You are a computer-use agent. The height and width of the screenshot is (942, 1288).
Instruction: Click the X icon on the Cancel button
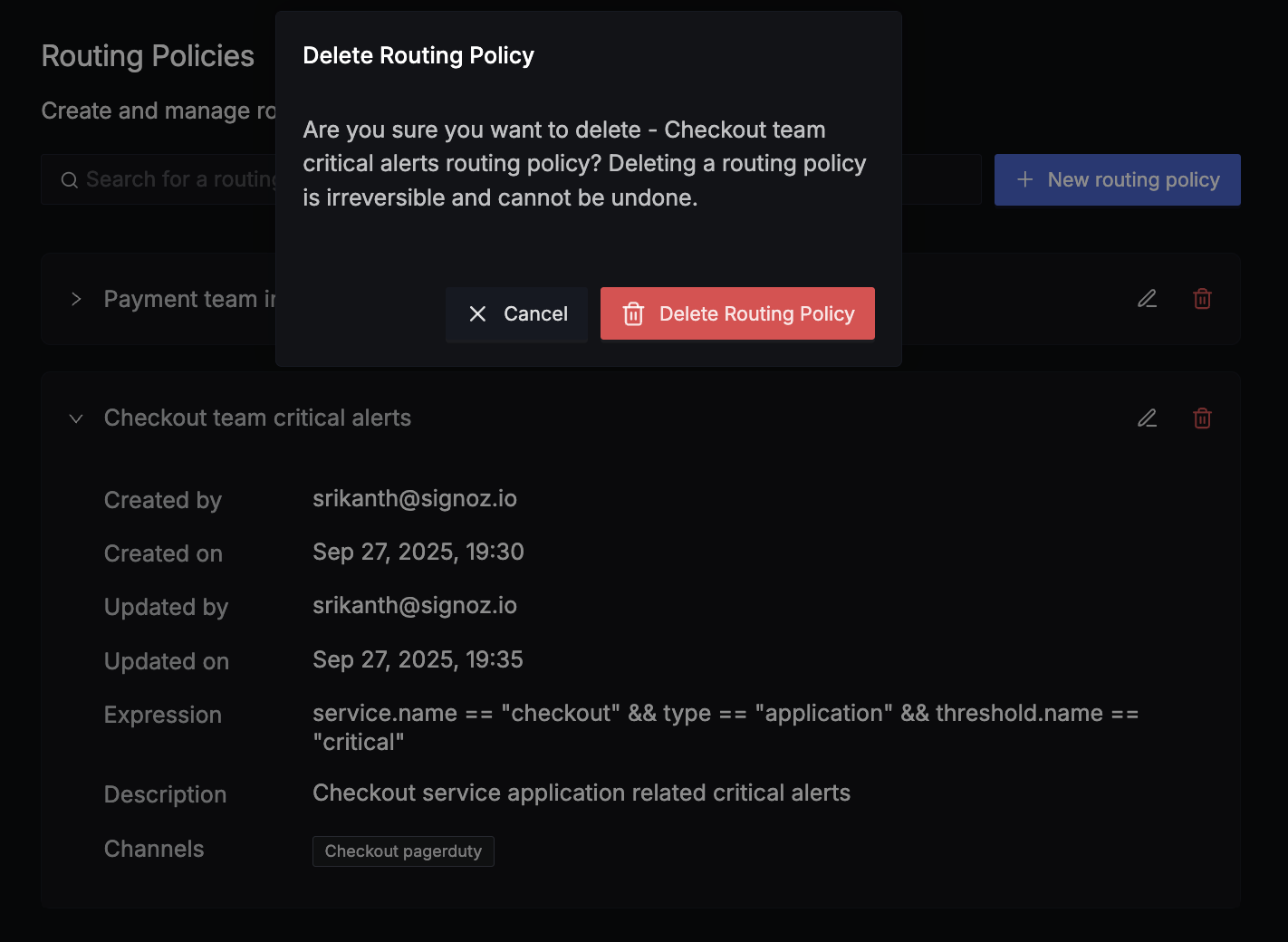pos(477,314)
